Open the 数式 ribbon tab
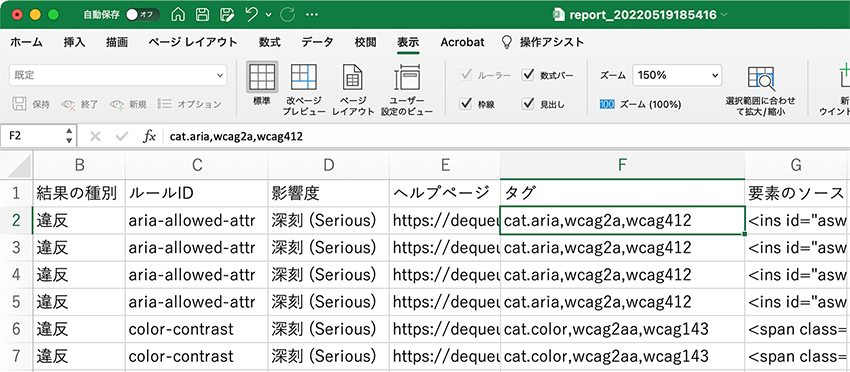 coord(269,42)
